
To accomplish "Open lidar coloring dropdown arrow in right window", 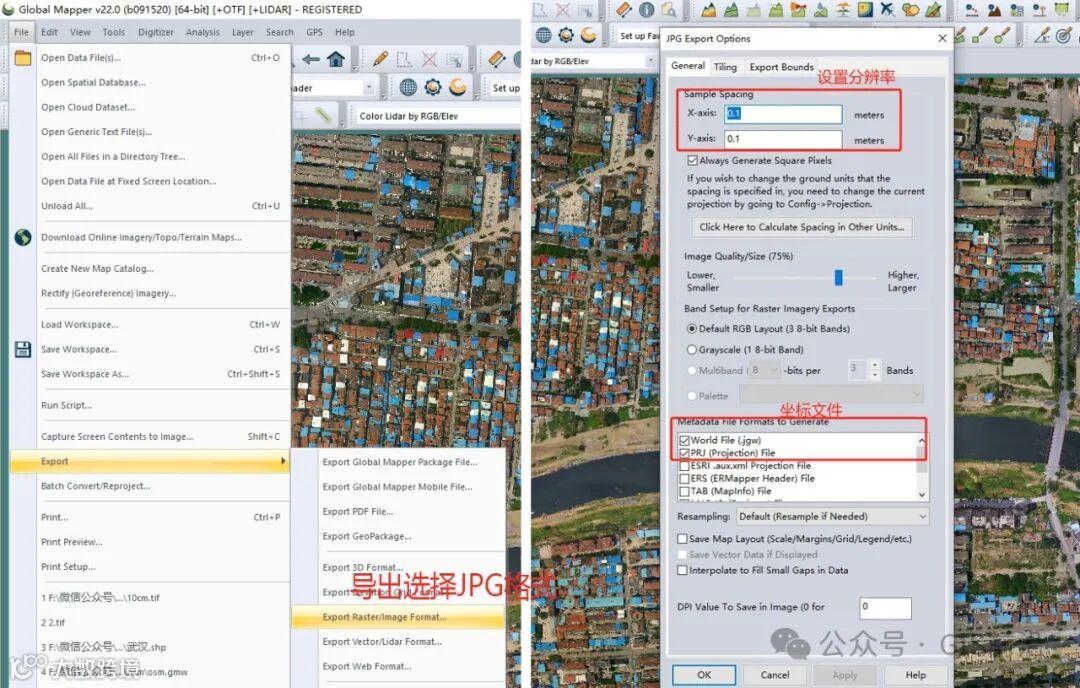I will [x=650, y=61].
